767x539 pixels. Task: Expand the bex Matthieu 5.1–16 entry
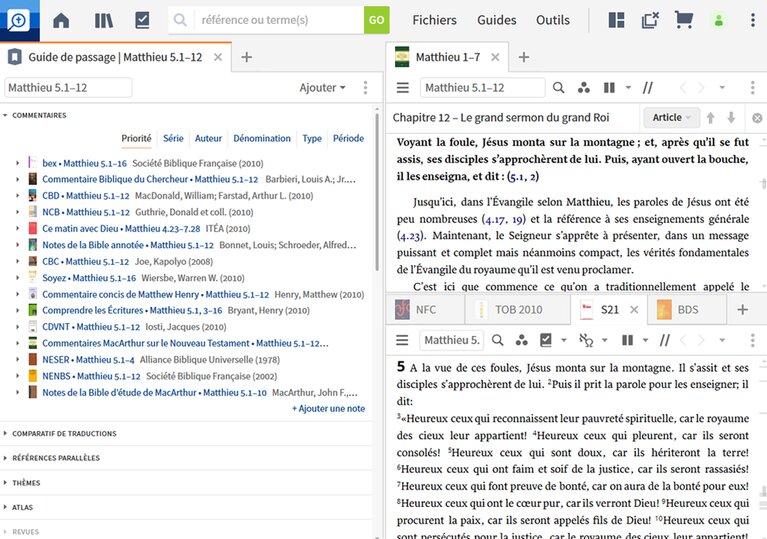[18, 163]
